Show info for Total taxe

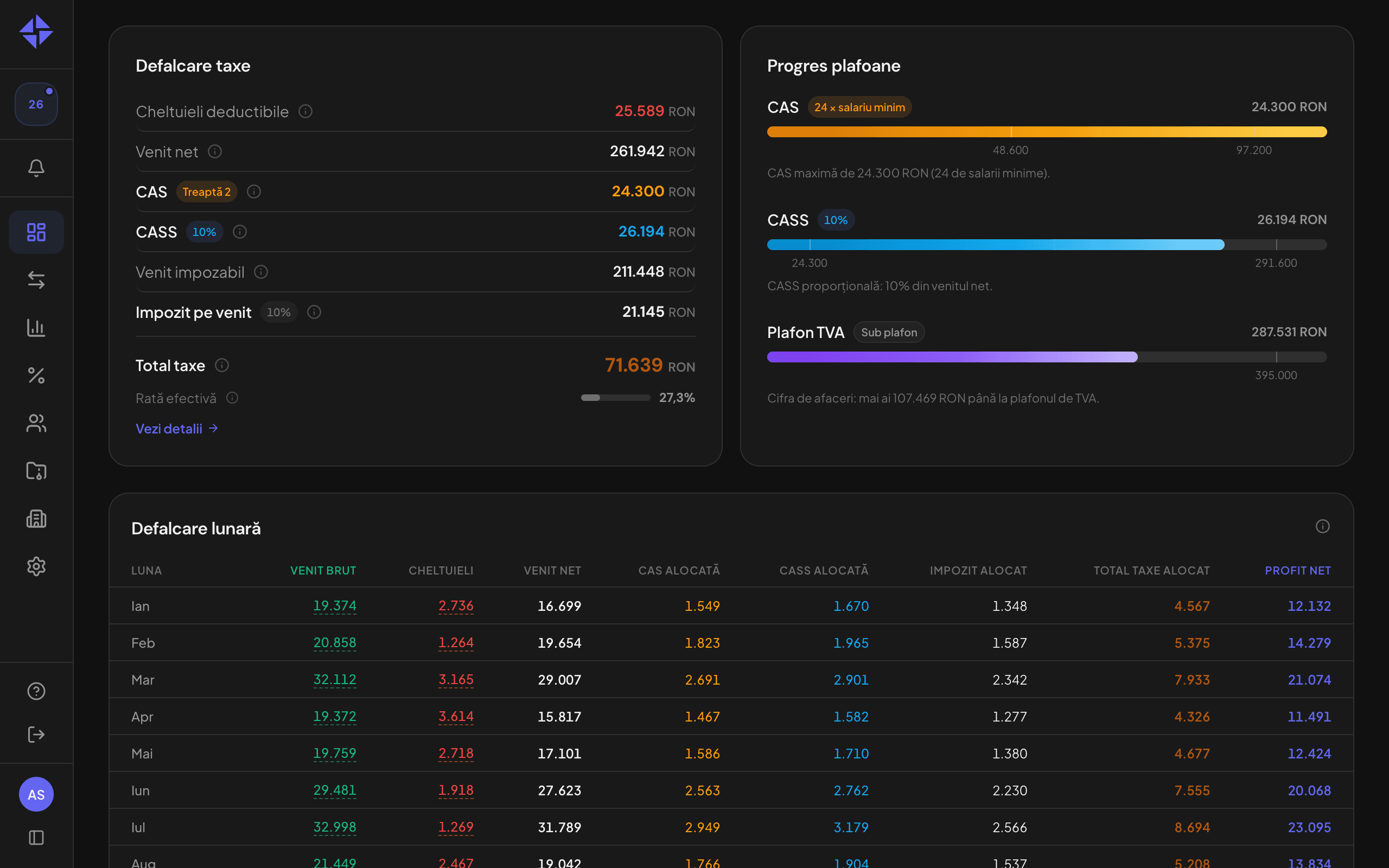(x=222, y=365)
